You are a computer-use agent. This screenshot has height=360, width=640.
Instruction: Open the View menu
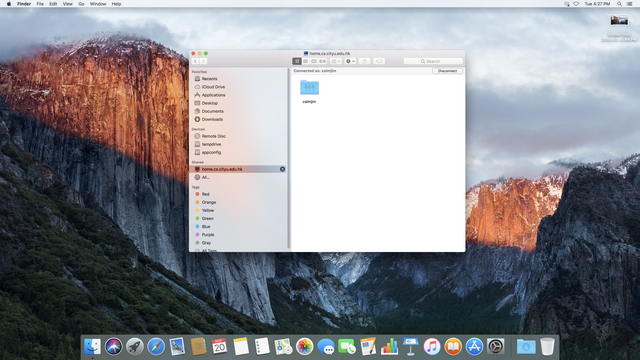pos(68,4)
